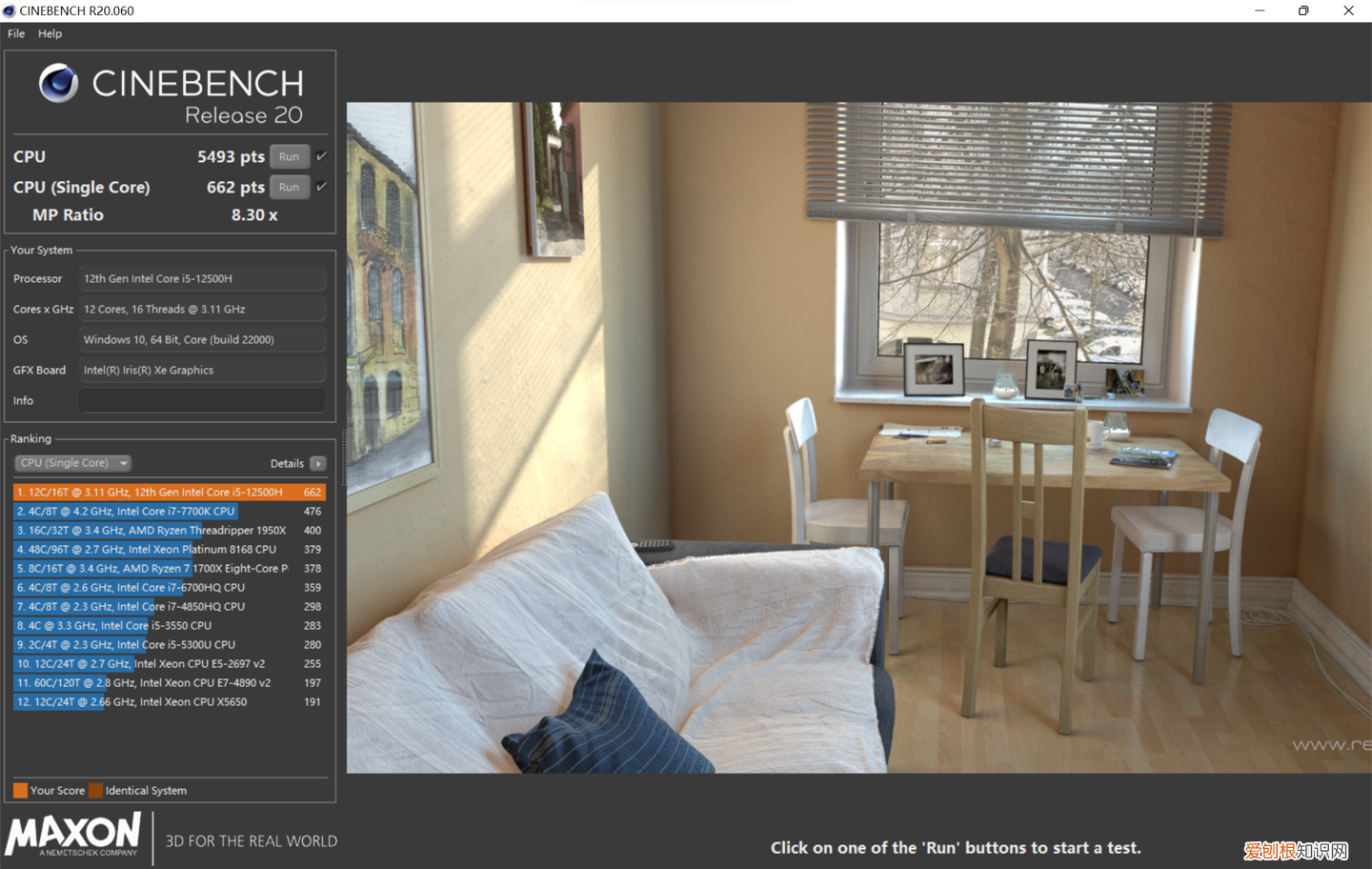Close the Cinebench window
Viewport: 1372px width, 869px height.
tap(1348, 10)
